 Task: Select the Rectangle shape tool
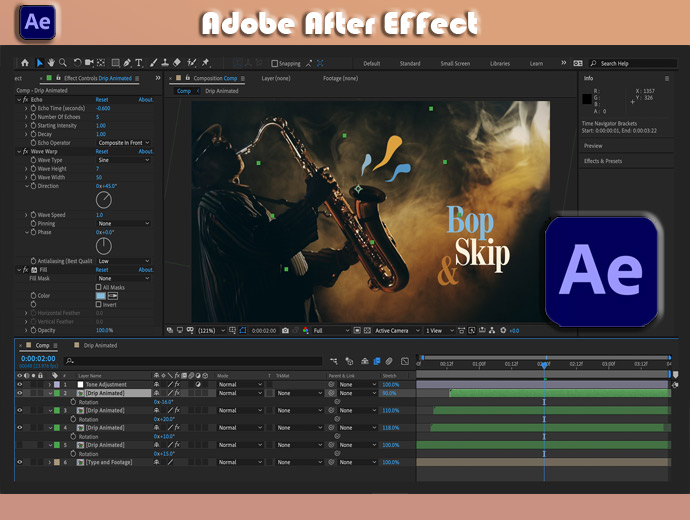[115, 63]
